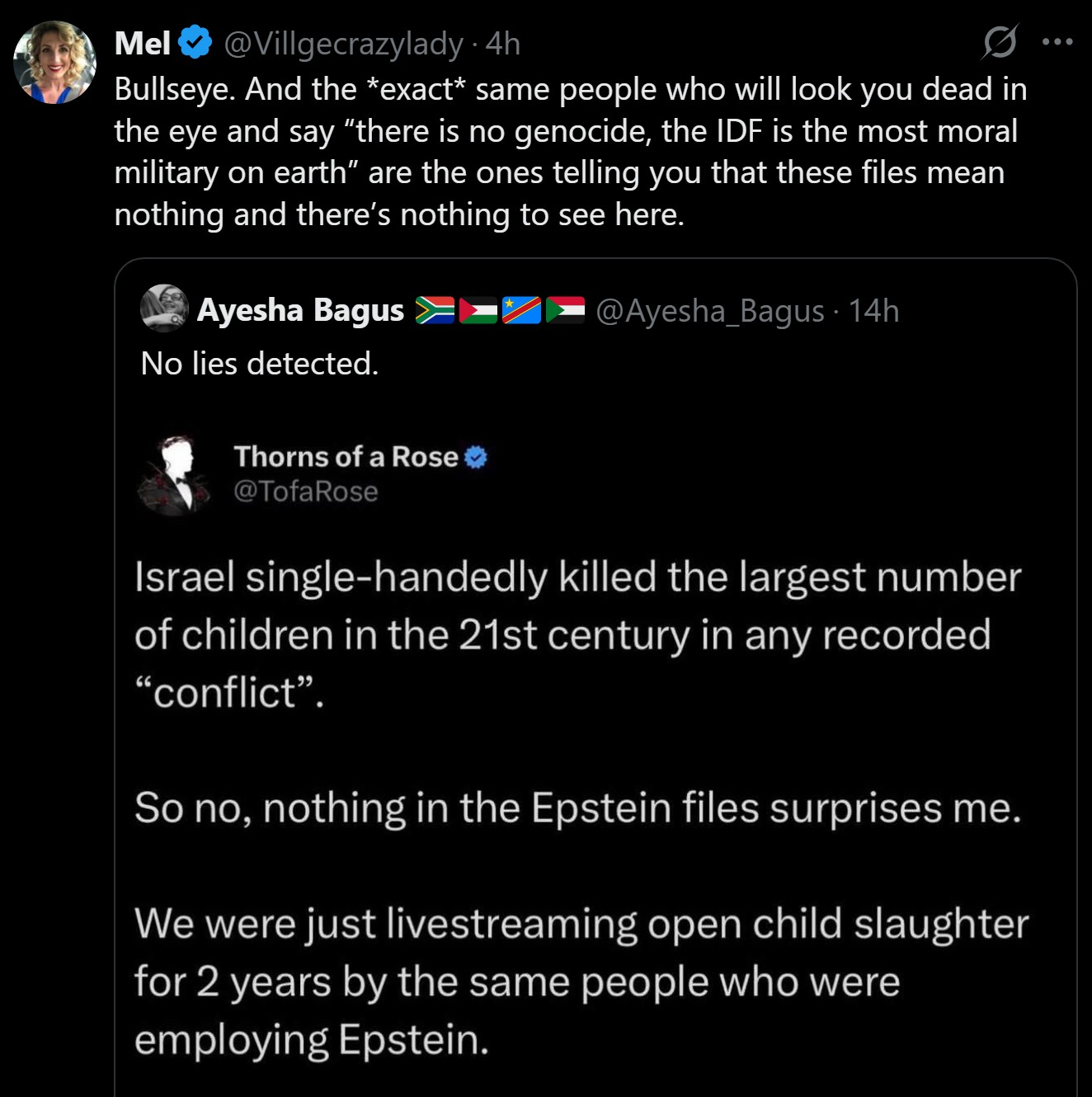Click Ayesha Bagus's small profile avatar
Screen dimensions: 1092x1097
point(164,308)
